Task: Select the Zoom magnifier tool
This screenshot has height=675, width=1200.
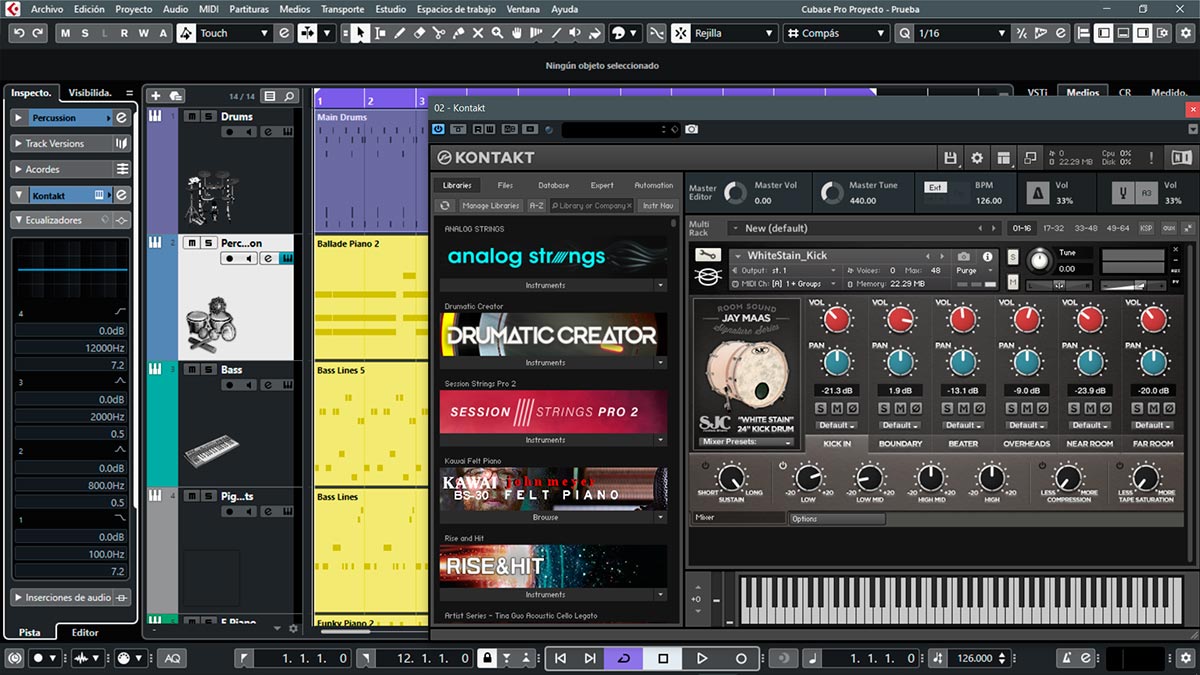Action: click(x=497, y=33)
